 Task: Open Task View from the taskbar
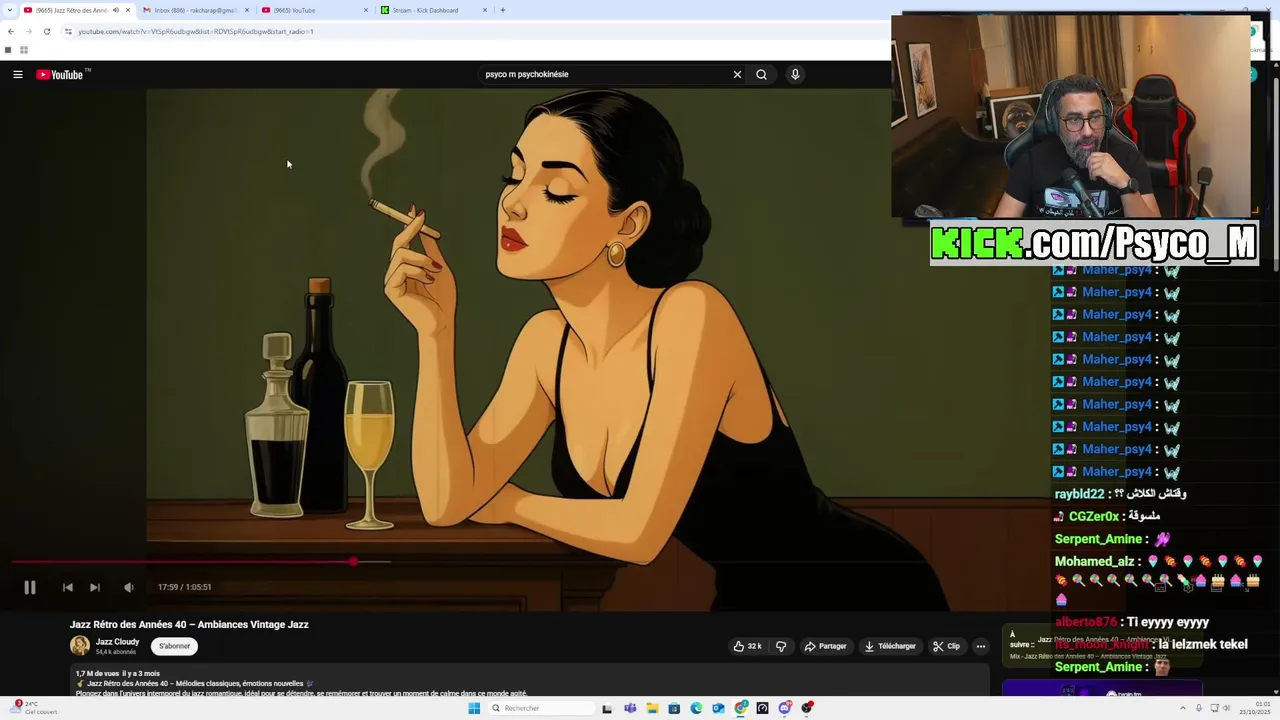tap(607, 708)
